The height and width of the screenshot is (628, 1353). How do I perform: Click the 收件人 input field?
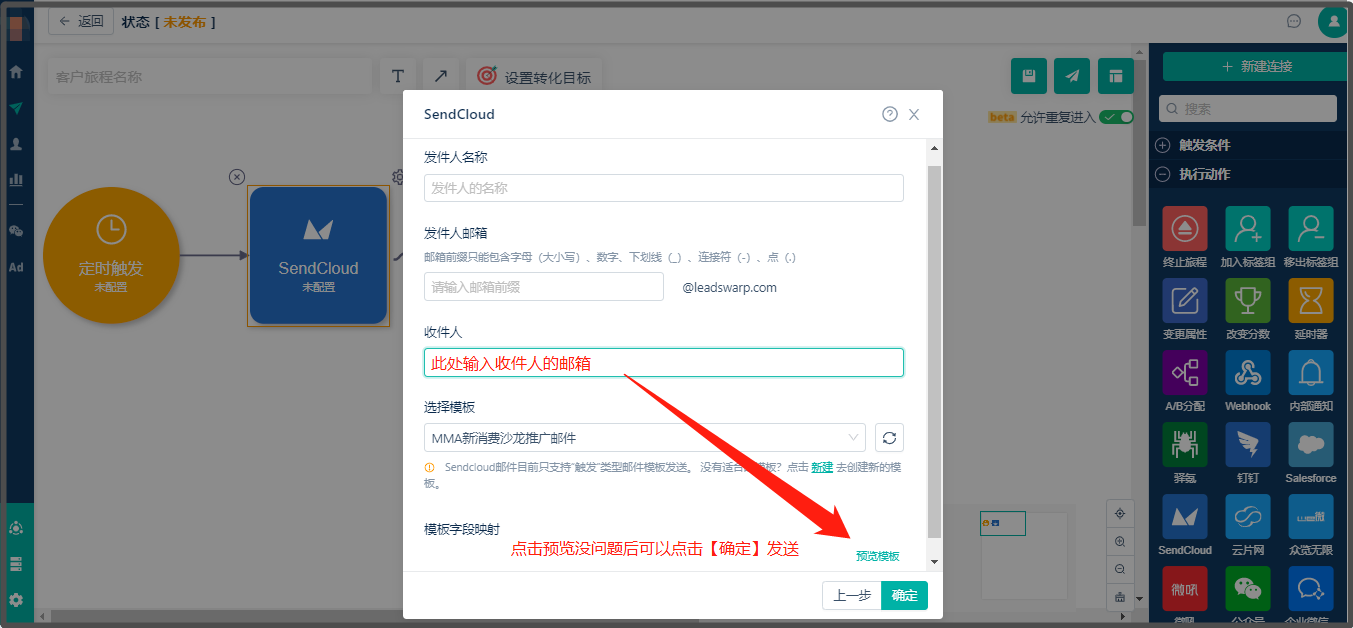point(664,363)
